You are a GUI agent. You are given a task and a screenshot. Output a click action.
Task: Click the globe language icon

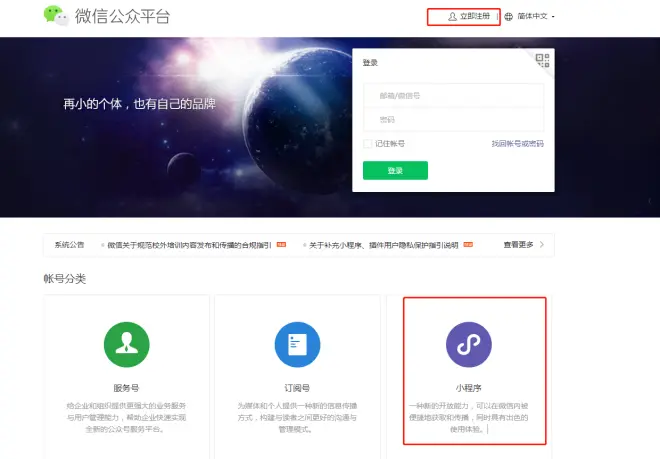click(x=508, y=16)
